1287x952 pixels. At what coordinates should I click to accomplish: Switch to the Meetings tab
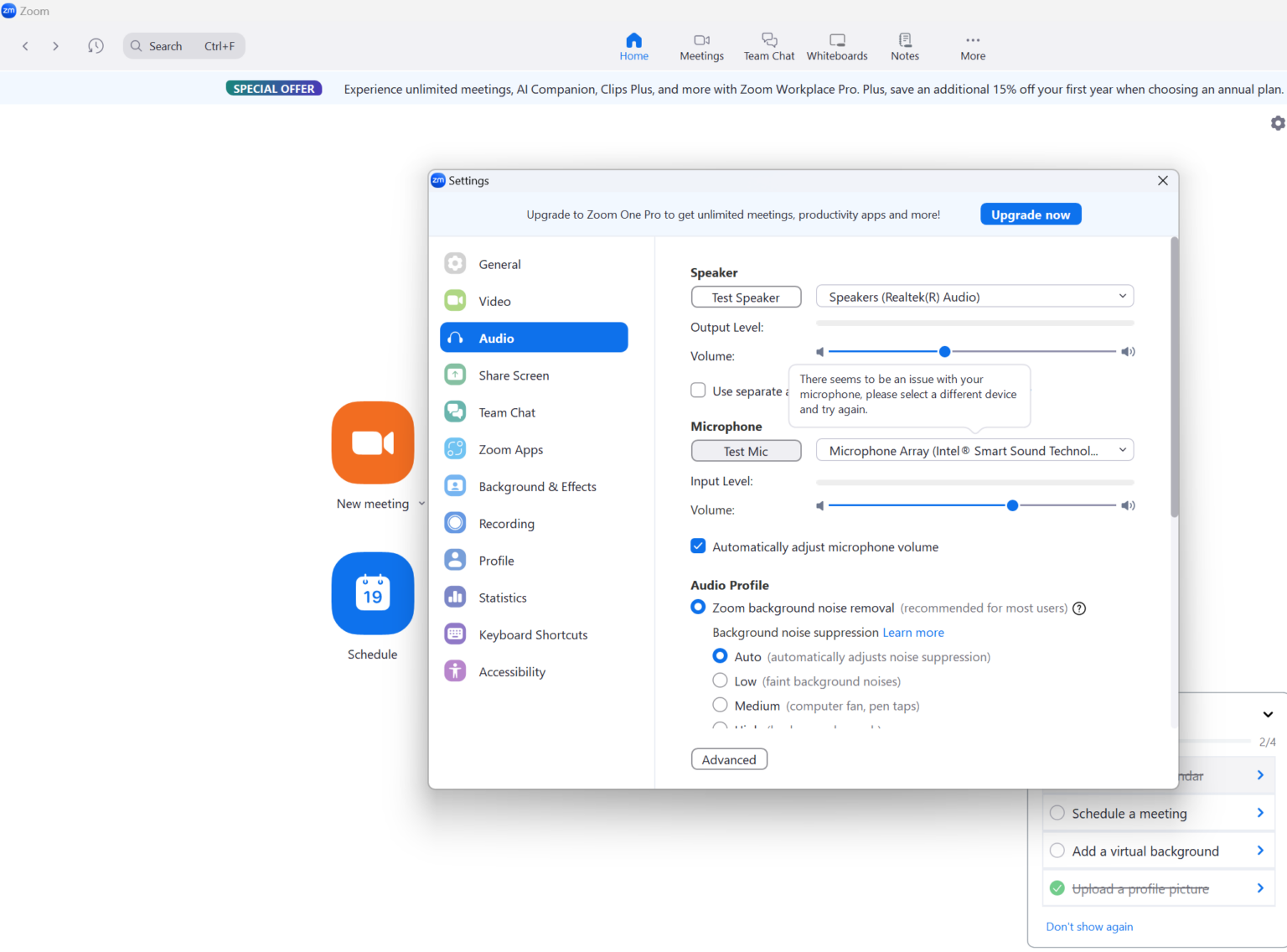click(701, 46)
